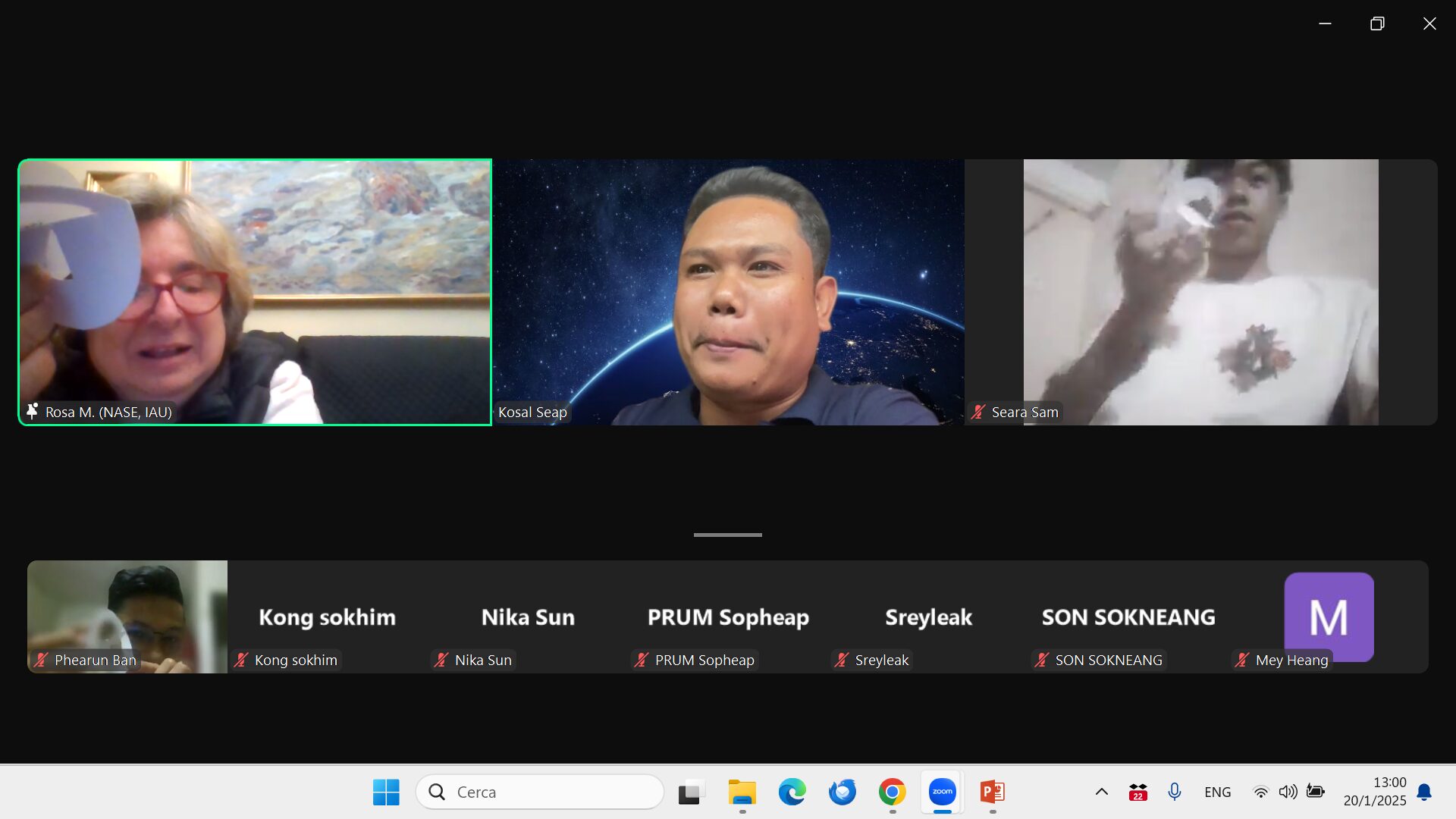Restore down the Zoom meeting window

point(1377,24)
